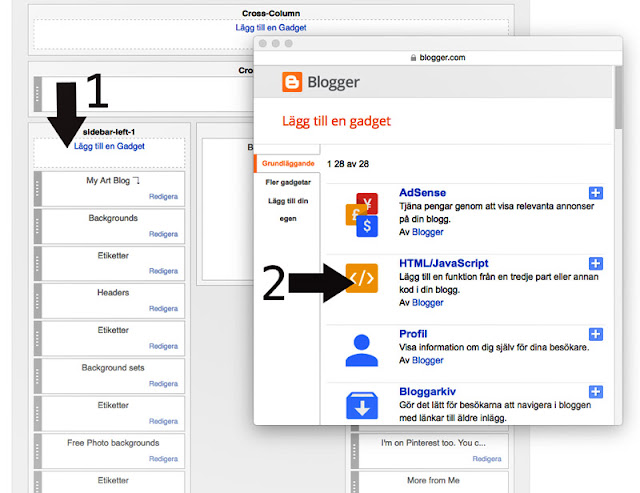Grab the Background sets gadget drag handle

tap(38, 376)
